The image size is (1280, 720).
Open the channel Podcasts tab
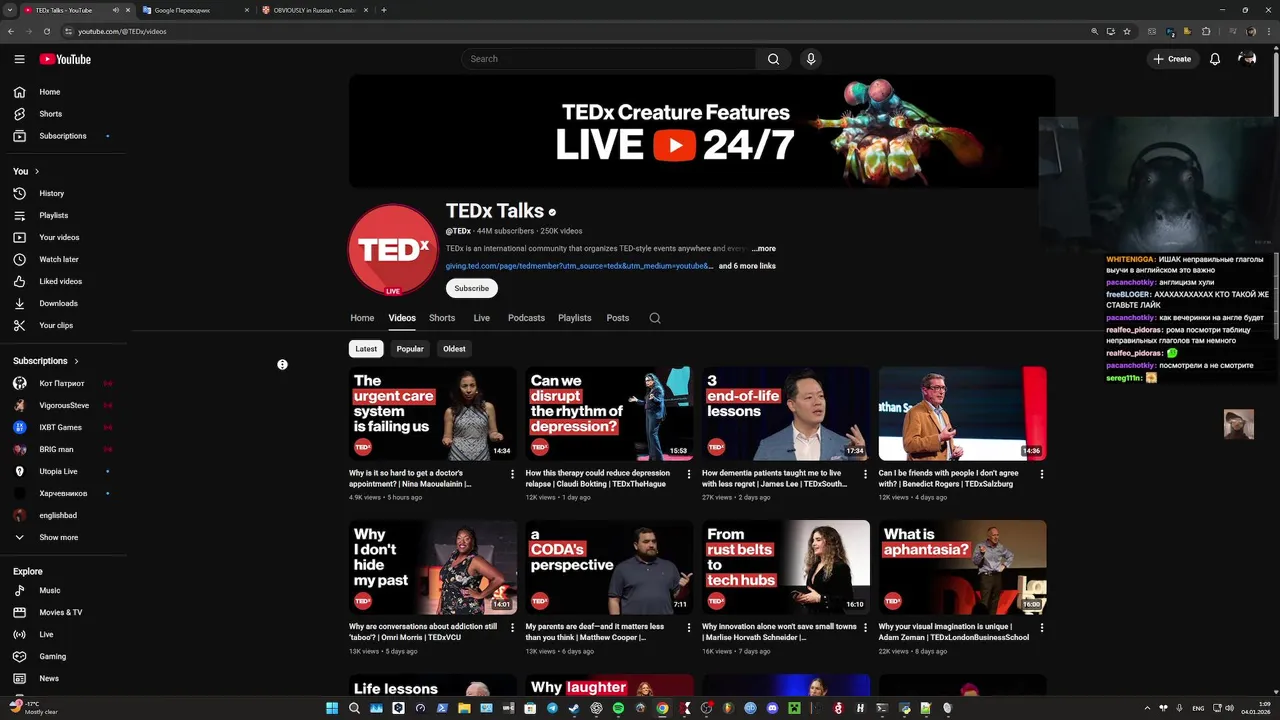coord(526,318)
